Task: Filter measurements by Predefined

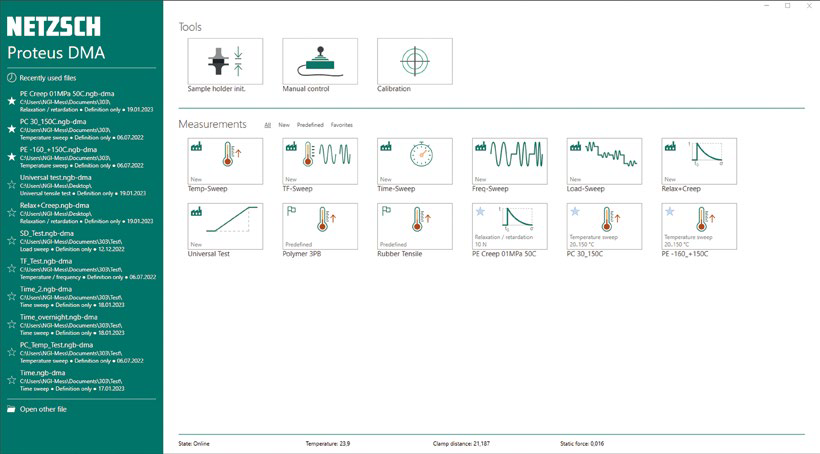Action: (x=310, y=125)
